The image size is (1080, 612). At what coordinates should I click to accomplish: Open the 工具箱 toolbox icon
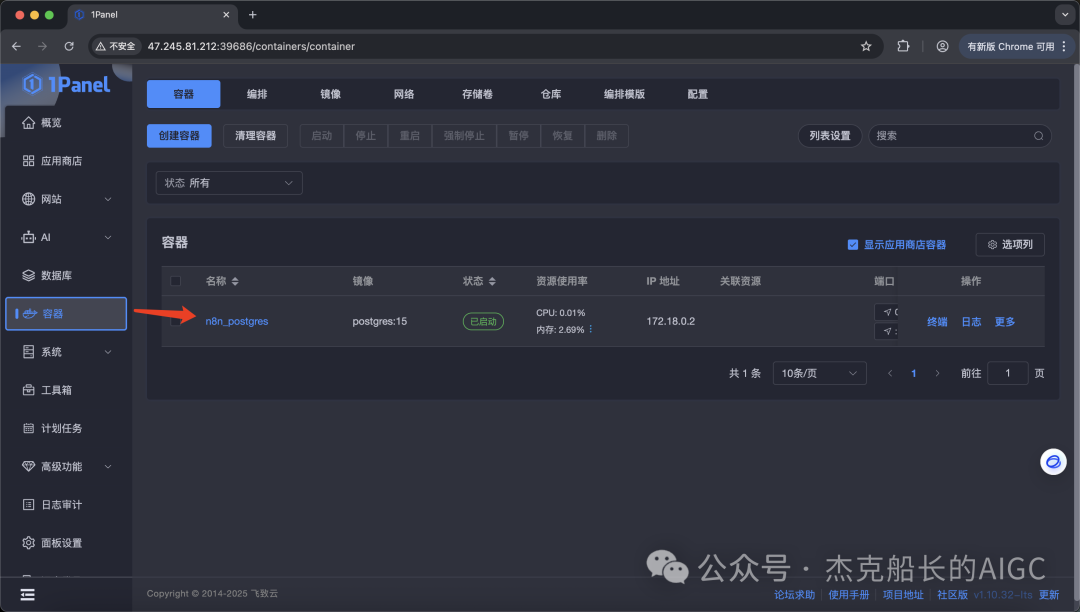(x=28, y=390)
